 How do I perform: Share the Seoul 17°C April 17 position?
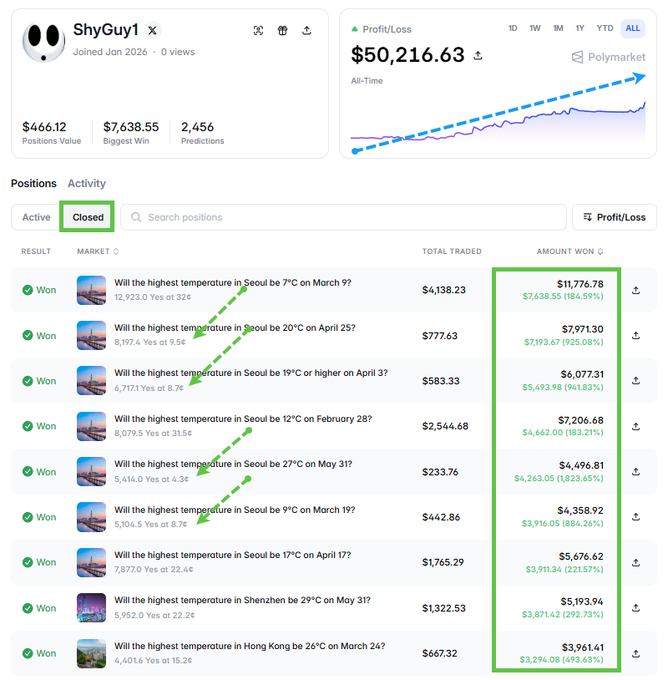636,562
